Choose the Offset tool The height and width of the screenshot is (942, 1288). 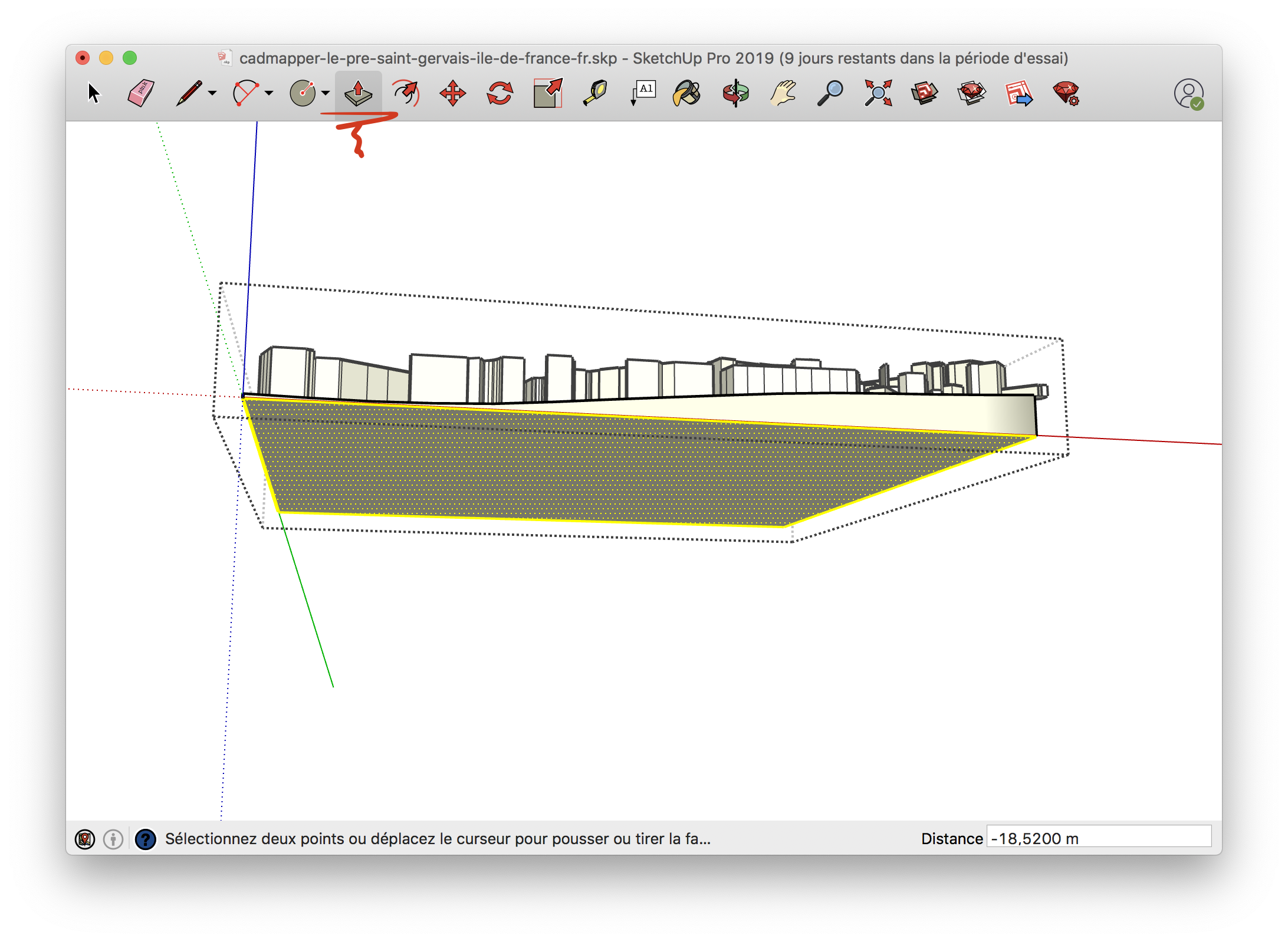click(406, 93)
